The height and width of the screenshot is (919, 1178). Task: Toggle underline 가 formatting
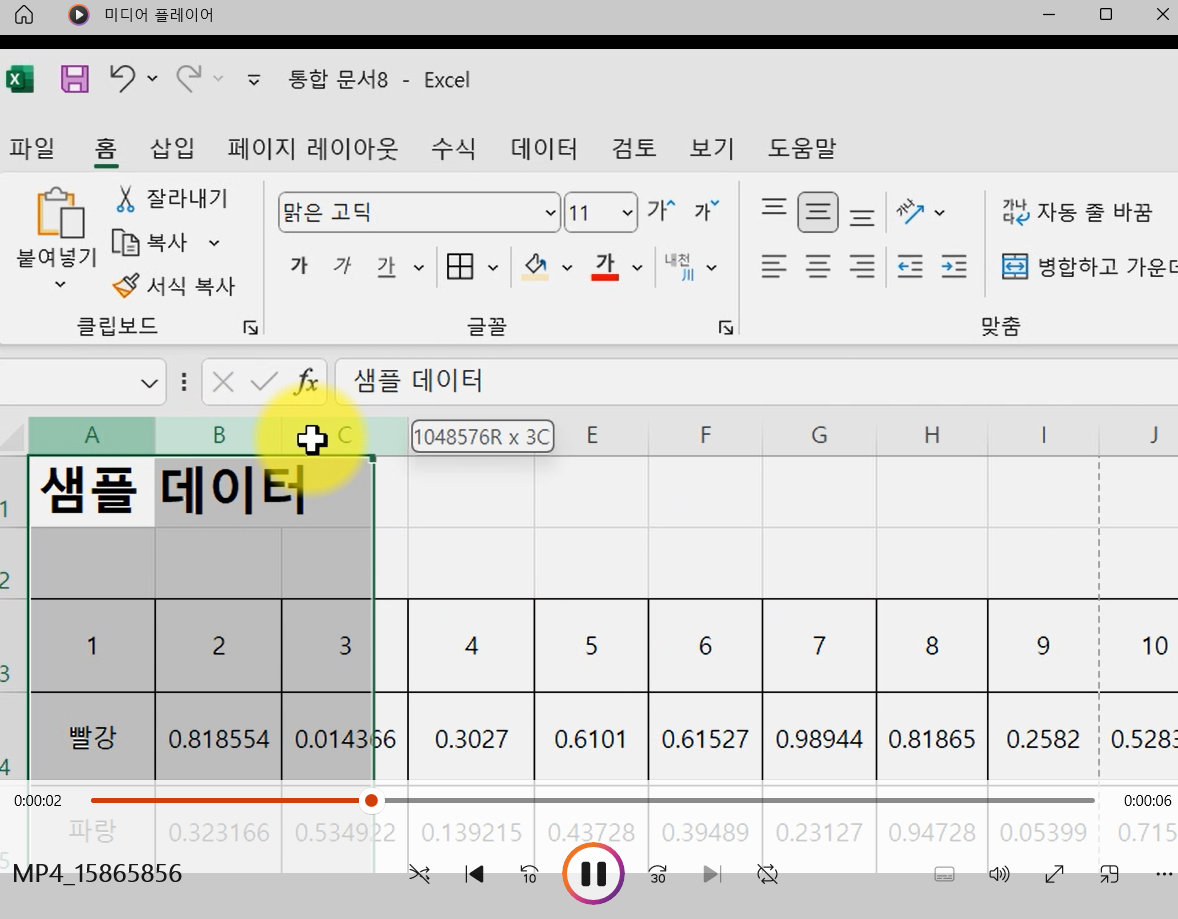[386, 266]
